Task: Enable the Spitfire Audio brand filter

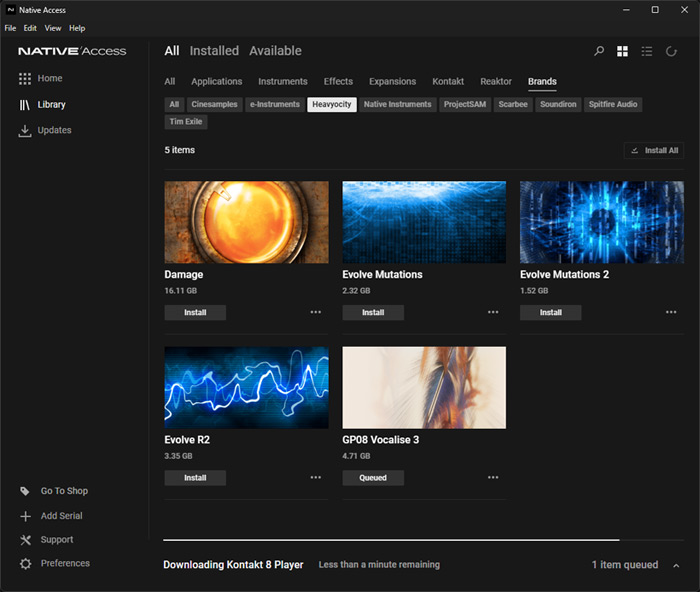Action: point(613,104)
